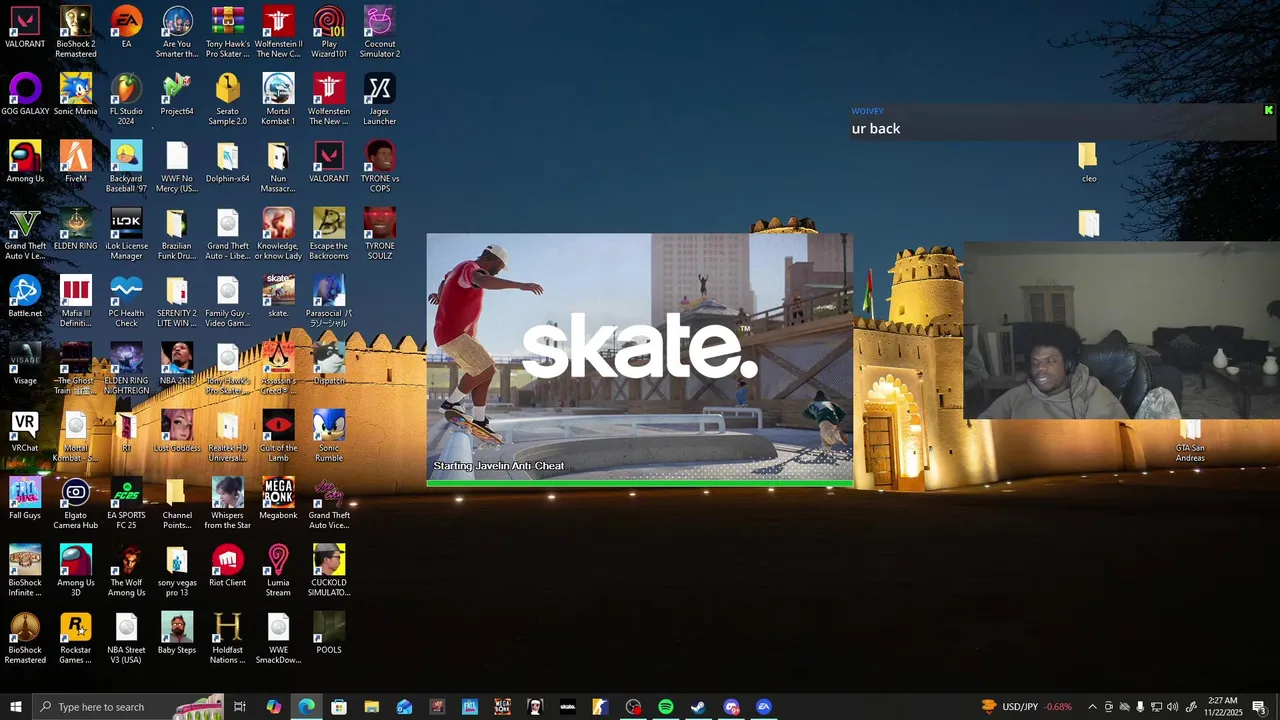Image resolution: width=1280 pixels, height=720 pixels.
Task: Open the Sonic Mania shortcut
Action: coord(76,94)
